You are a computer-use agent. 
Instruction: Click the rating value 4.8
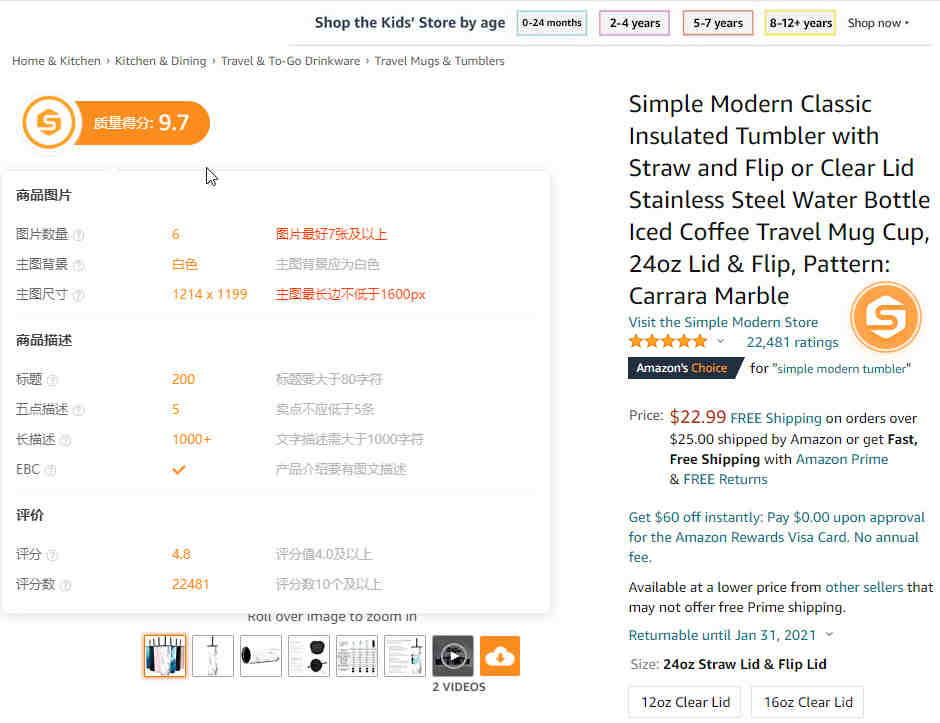coord(181,554)
